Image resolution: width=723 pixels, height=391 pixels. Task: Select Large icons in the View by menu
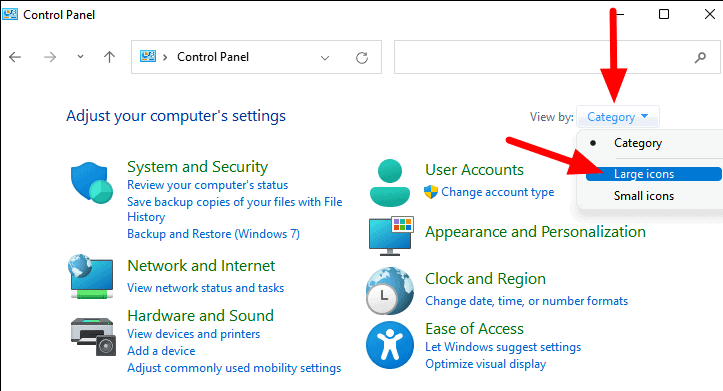(x=653, y=174)
